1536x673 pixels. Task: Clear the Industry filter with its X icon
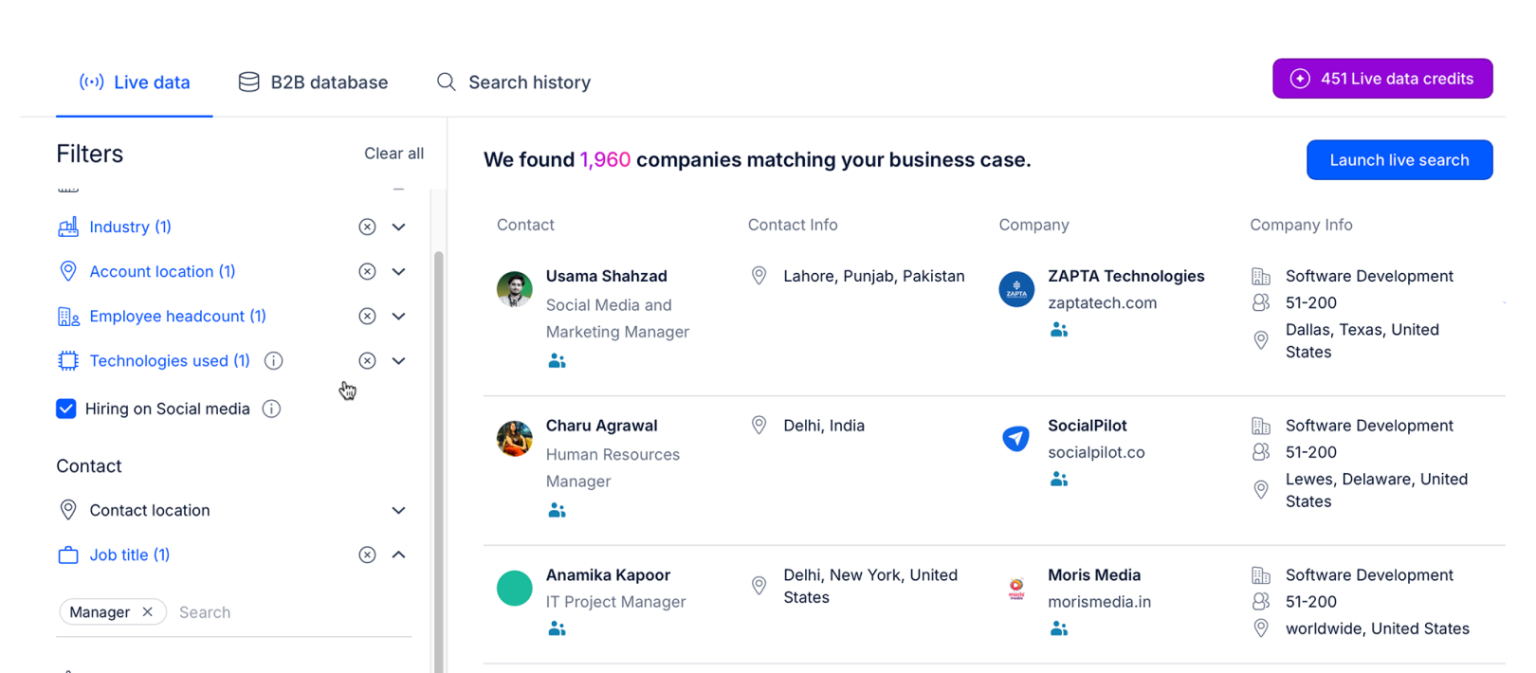click(x=367, y=227)
